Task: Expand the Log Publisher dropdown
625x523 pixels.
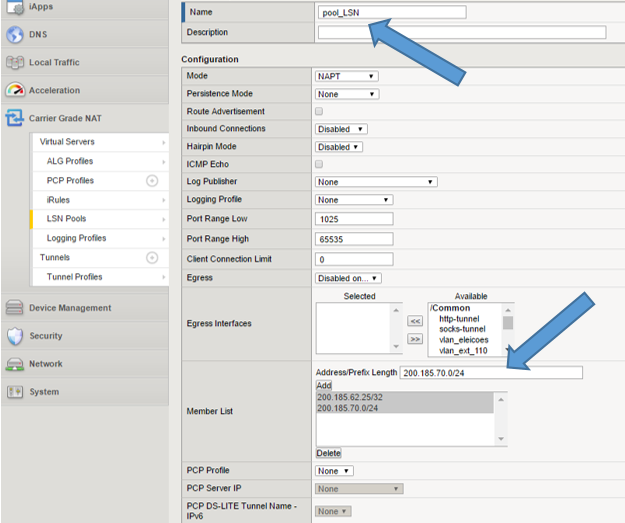Action: tap(376, 182)
